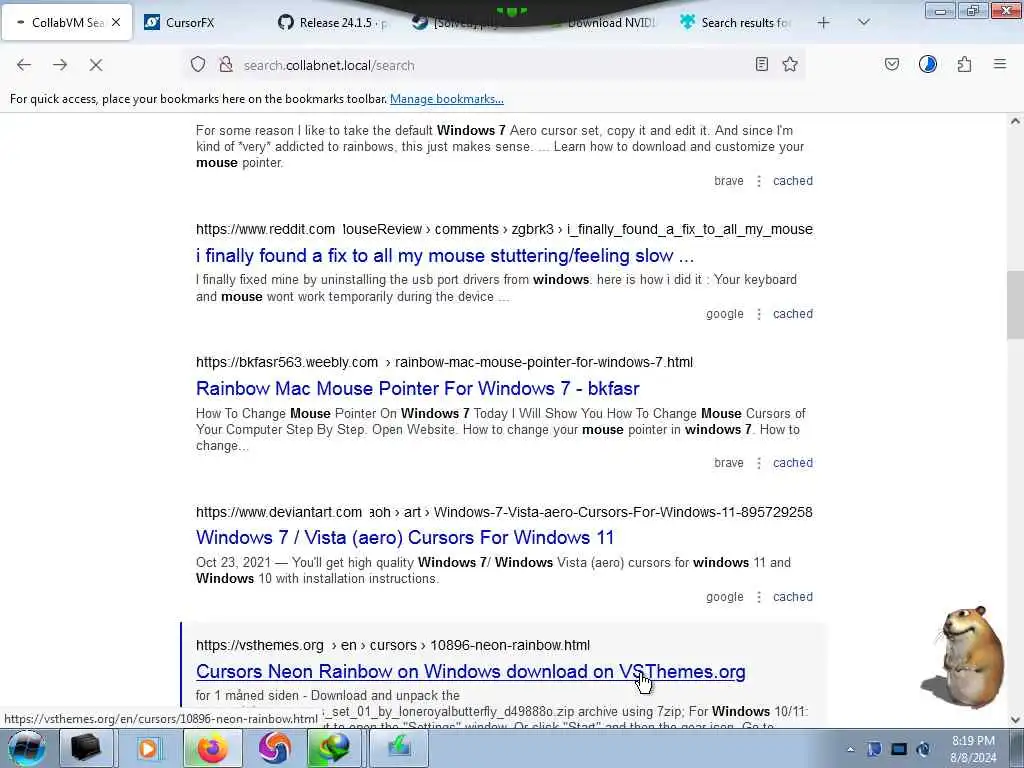1024x768 pixels.
Task: Click the https://www.reddit.com result URL text
Action: click(265, 229)
